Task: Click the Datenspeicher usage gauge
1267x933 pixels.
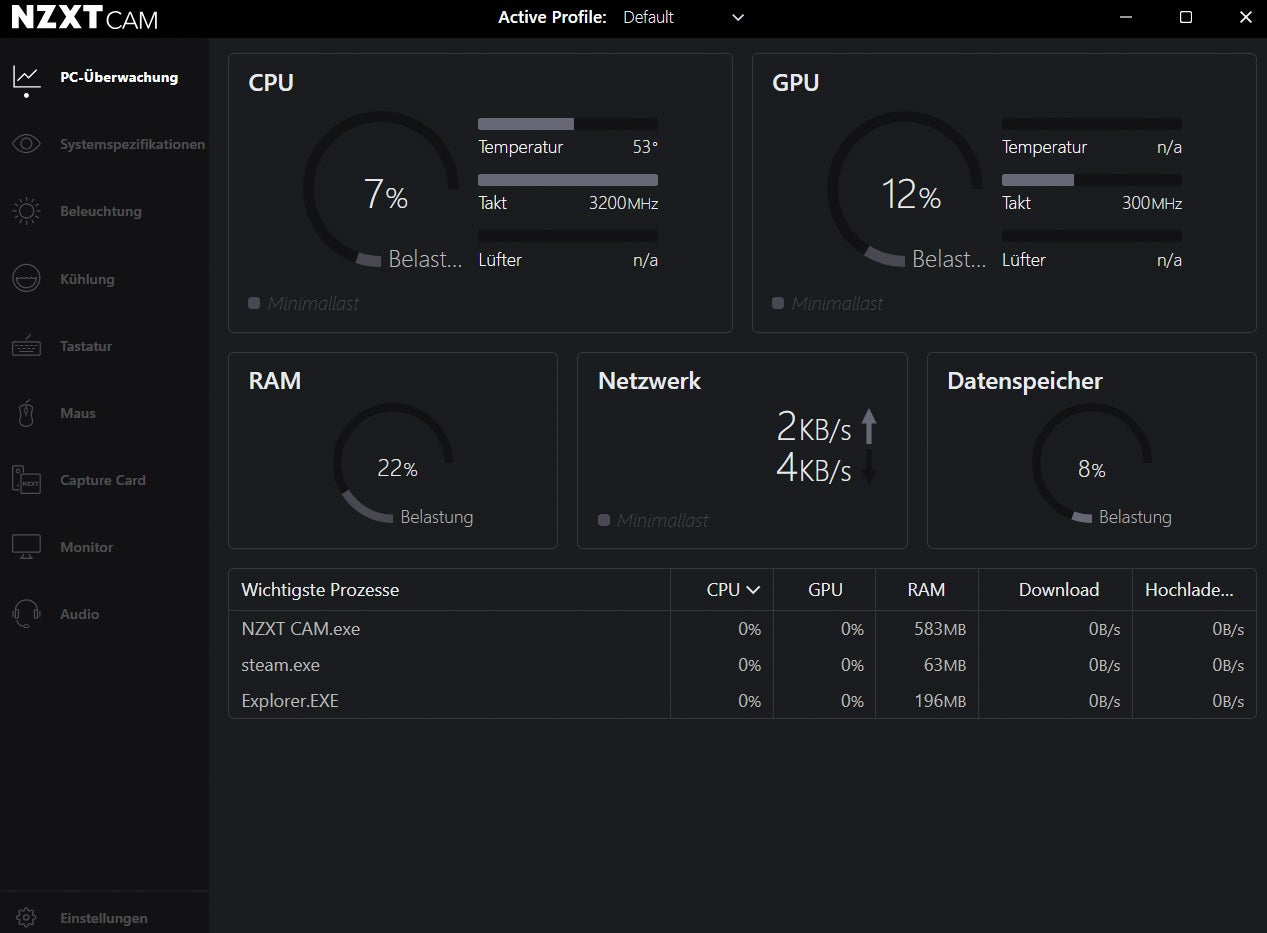Action: (x=1092, y=462)
